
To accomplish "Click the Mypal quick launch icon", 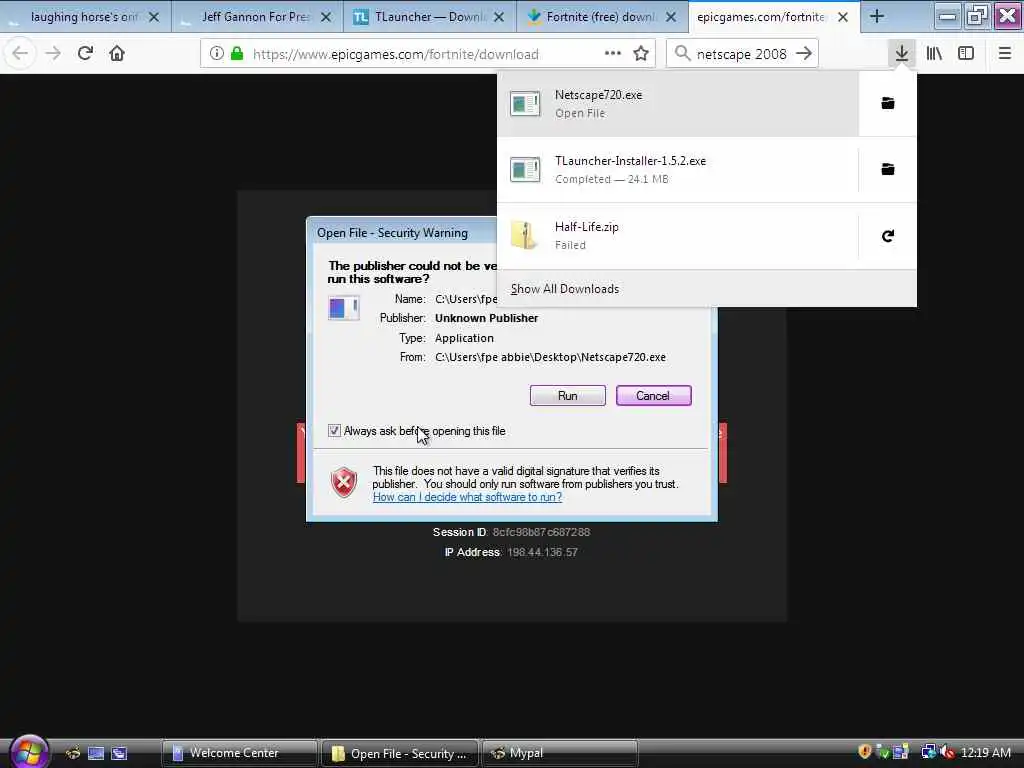I will (73, 754).
